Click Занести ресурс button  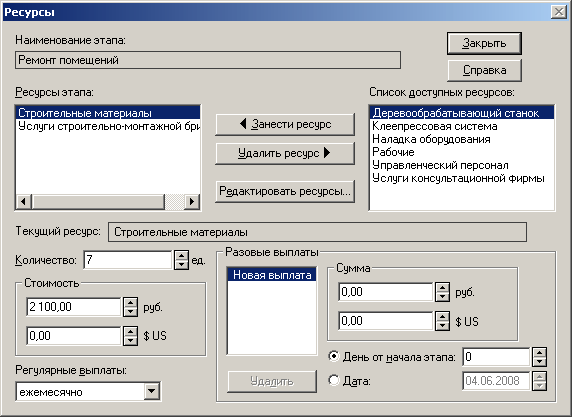coord(285,124)
